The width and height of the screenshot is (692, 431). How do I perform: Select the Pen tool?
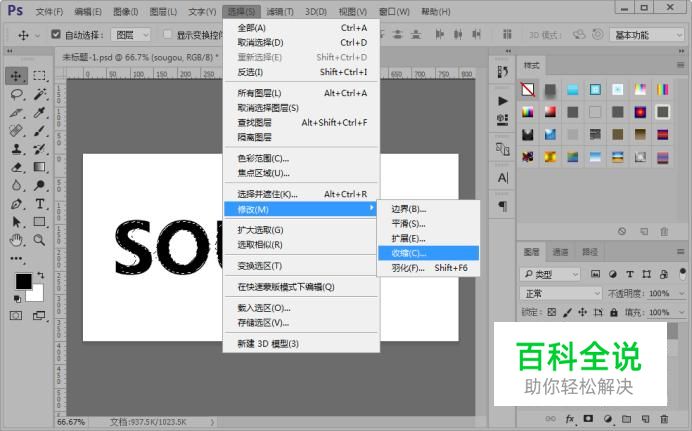click(x=16, y=204)
